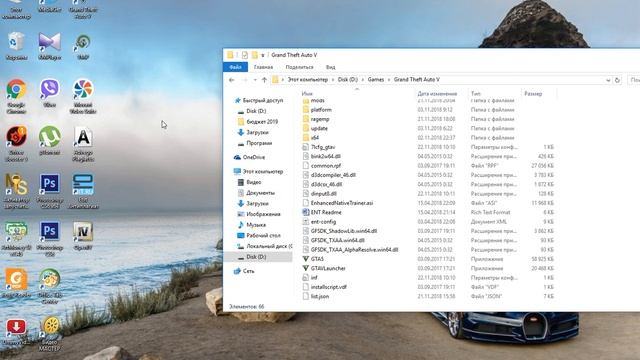
Task: Select the installscript.vdf file
Action: [324, 287]
